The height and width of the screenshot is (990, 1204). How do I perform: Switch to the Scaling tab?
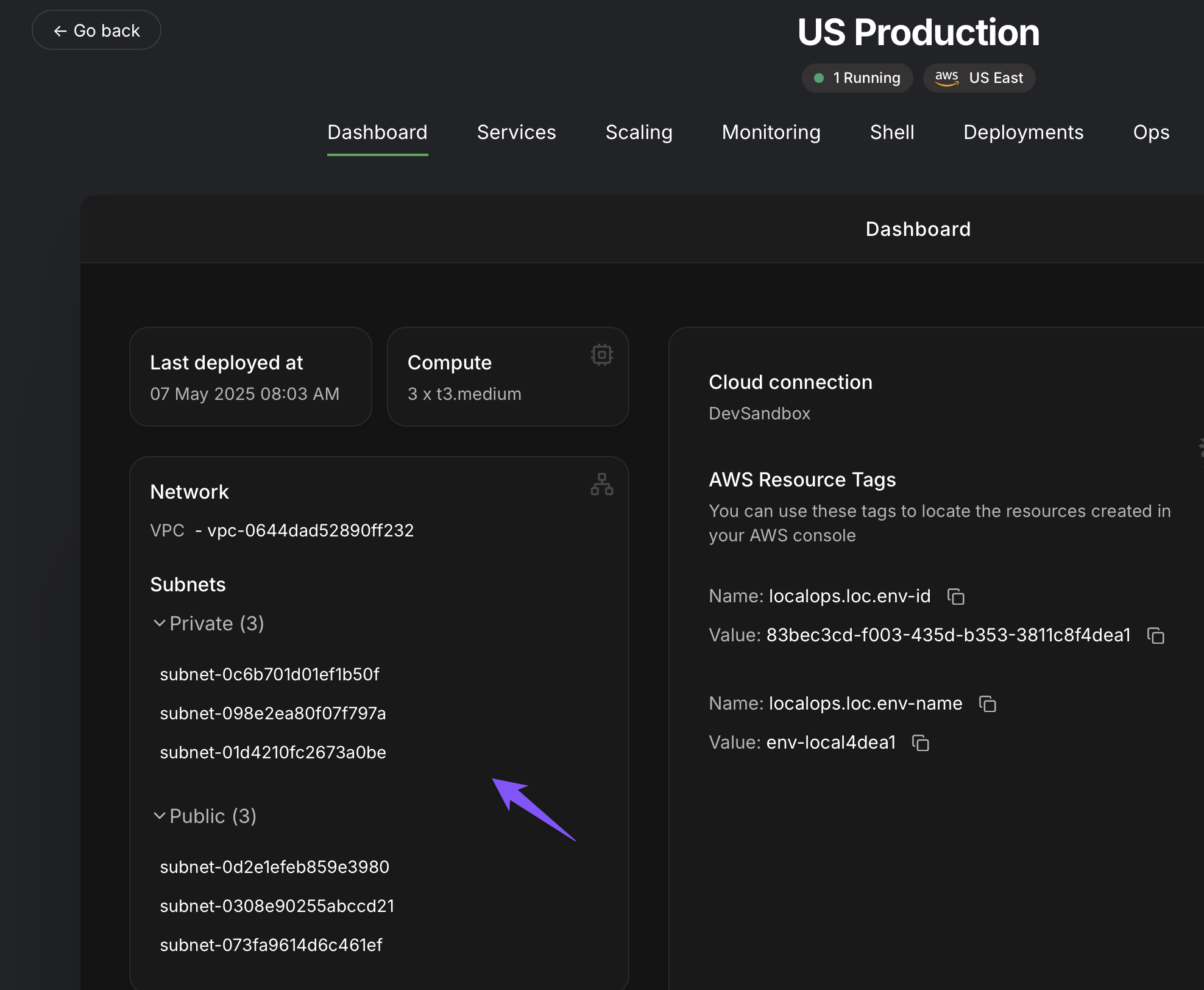click(x=639, y=132)
